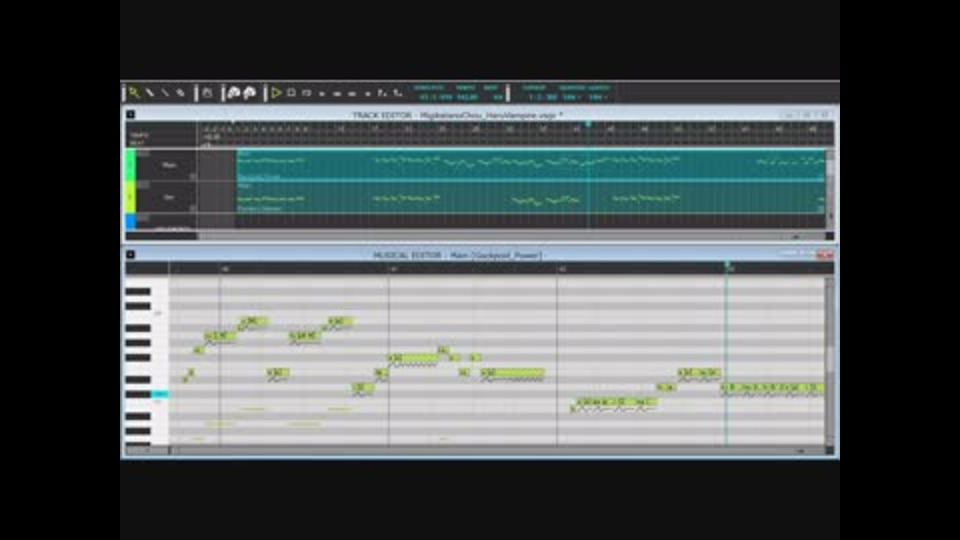Click the Har track yellow-green color strip
The width and height of the screenshot is (960, 540).
coord(130,197)
